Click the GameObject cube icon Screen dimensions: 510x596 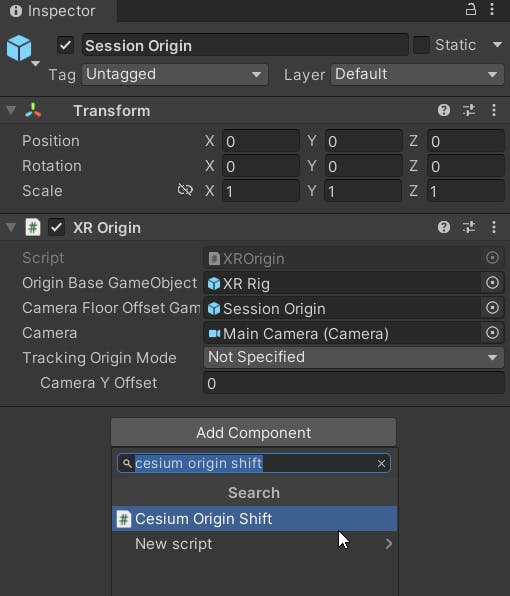(19, 48)
